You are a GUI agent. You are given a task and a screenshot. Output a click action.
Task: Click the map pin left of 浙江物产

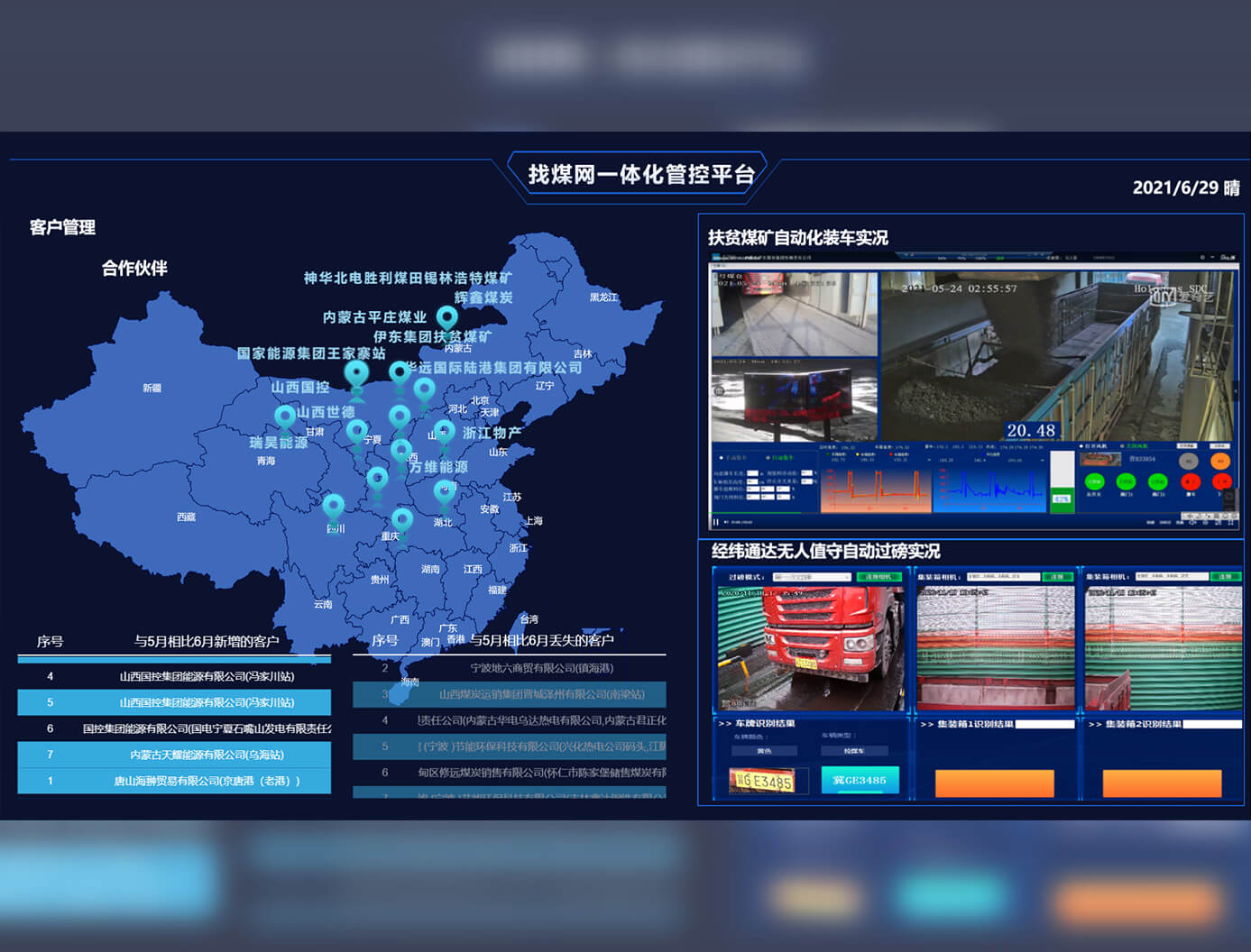coord(444,433)
